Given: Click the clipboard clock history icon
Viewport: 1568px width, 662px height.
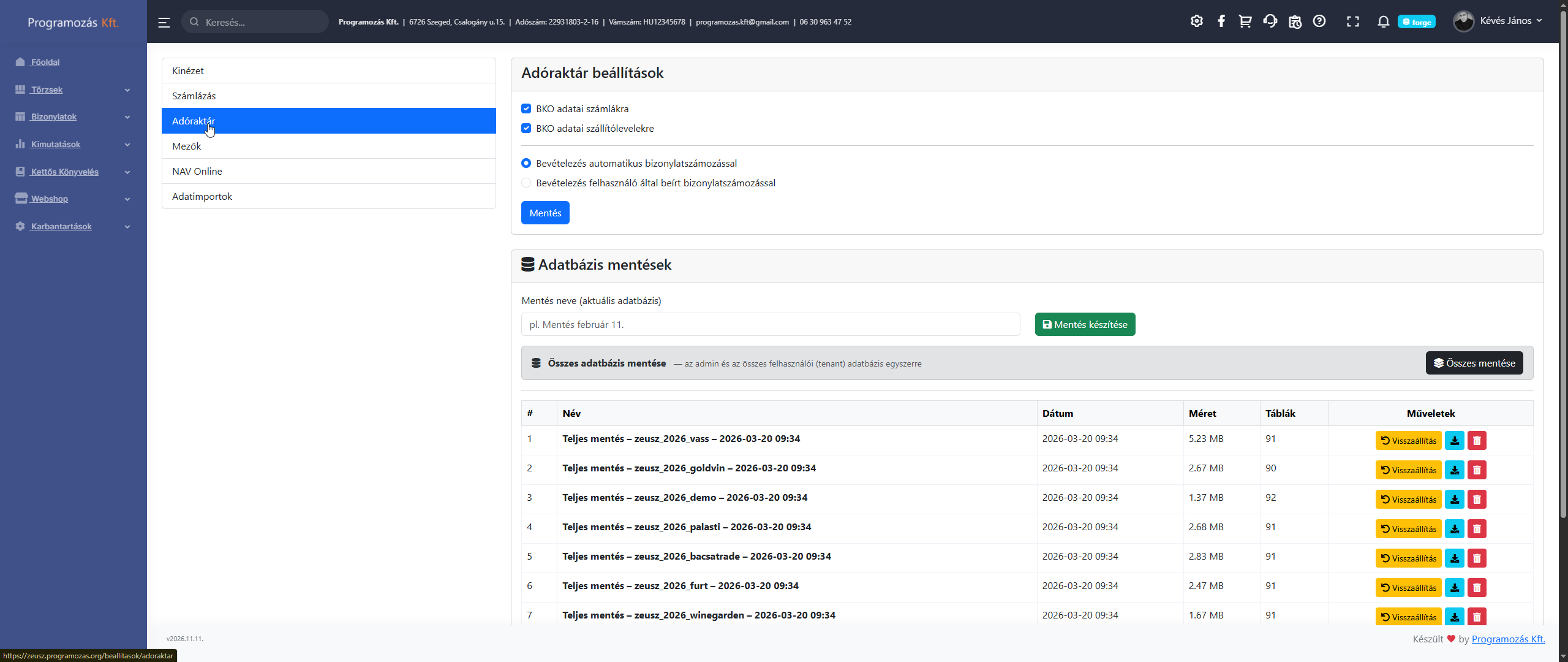Looking at the screenshot, I should pos(1295,22).
